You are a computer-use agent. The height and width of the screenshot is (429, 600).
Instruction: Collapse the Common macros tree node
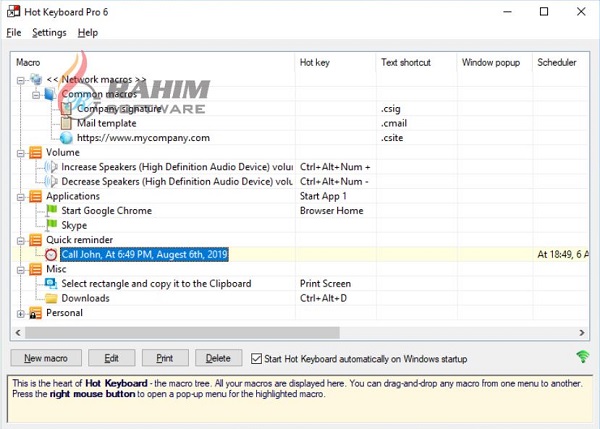pos(36,95)
